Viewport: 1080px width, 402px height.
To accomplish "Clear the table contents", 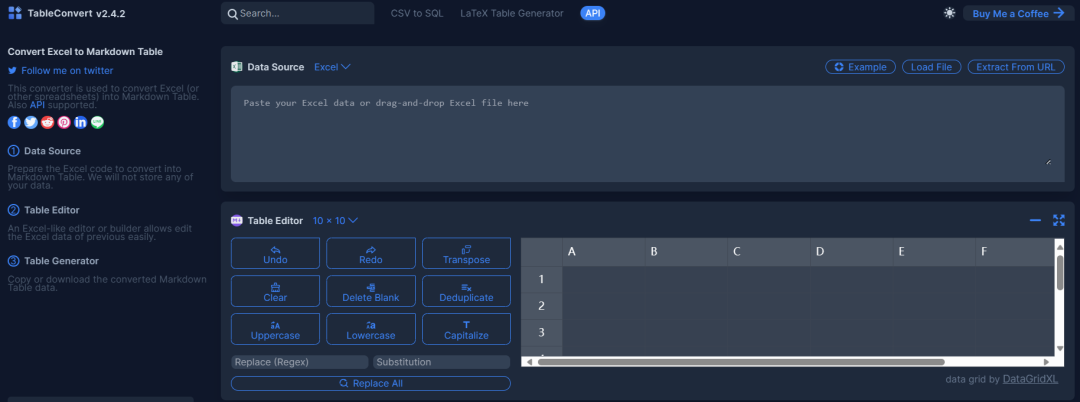I will pos(276,291).
